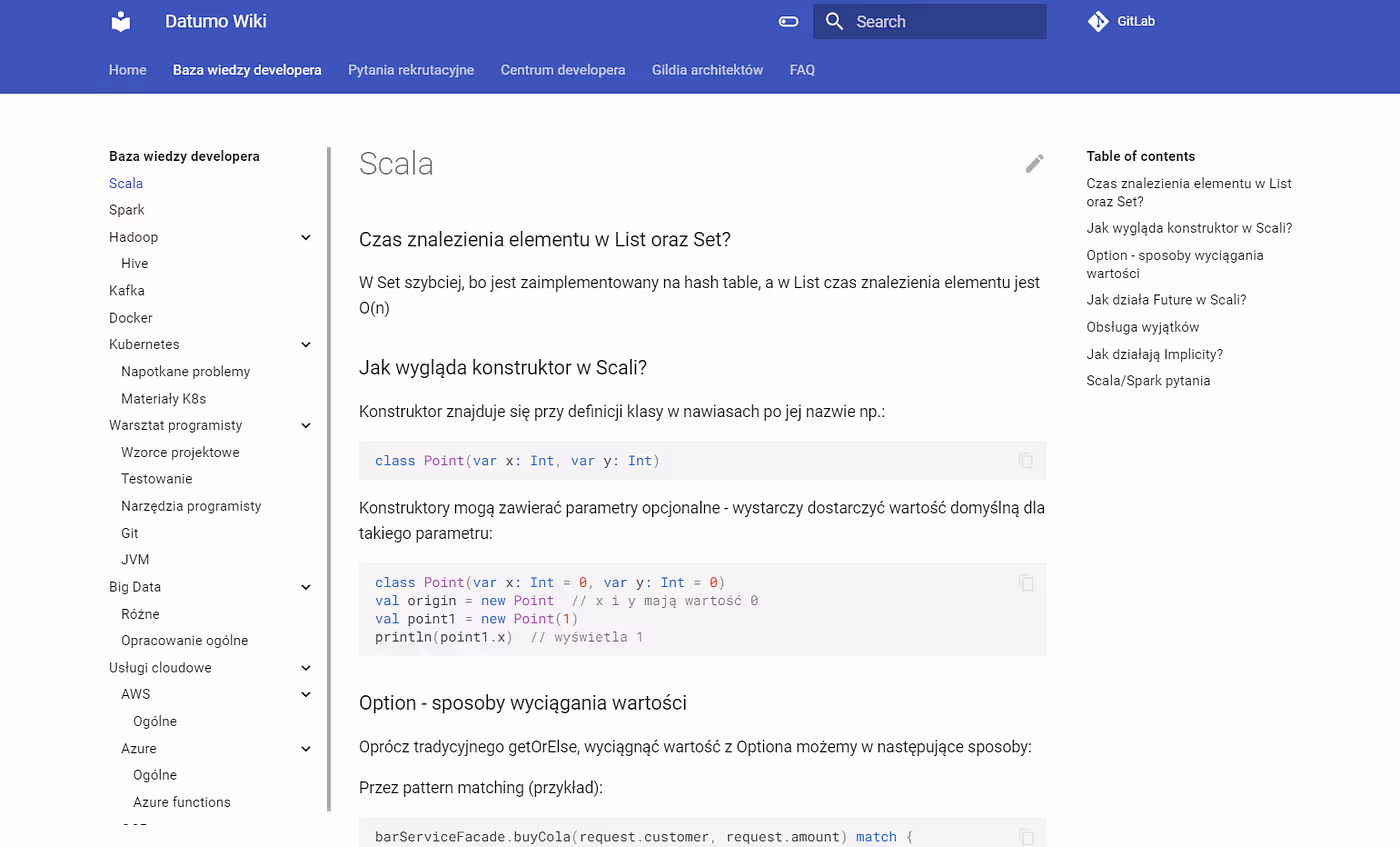Switch to Pytania rekrutacyjne tab
Image resolution: width=1400 pixels, height=847 pixels.
tap(411, 70)
